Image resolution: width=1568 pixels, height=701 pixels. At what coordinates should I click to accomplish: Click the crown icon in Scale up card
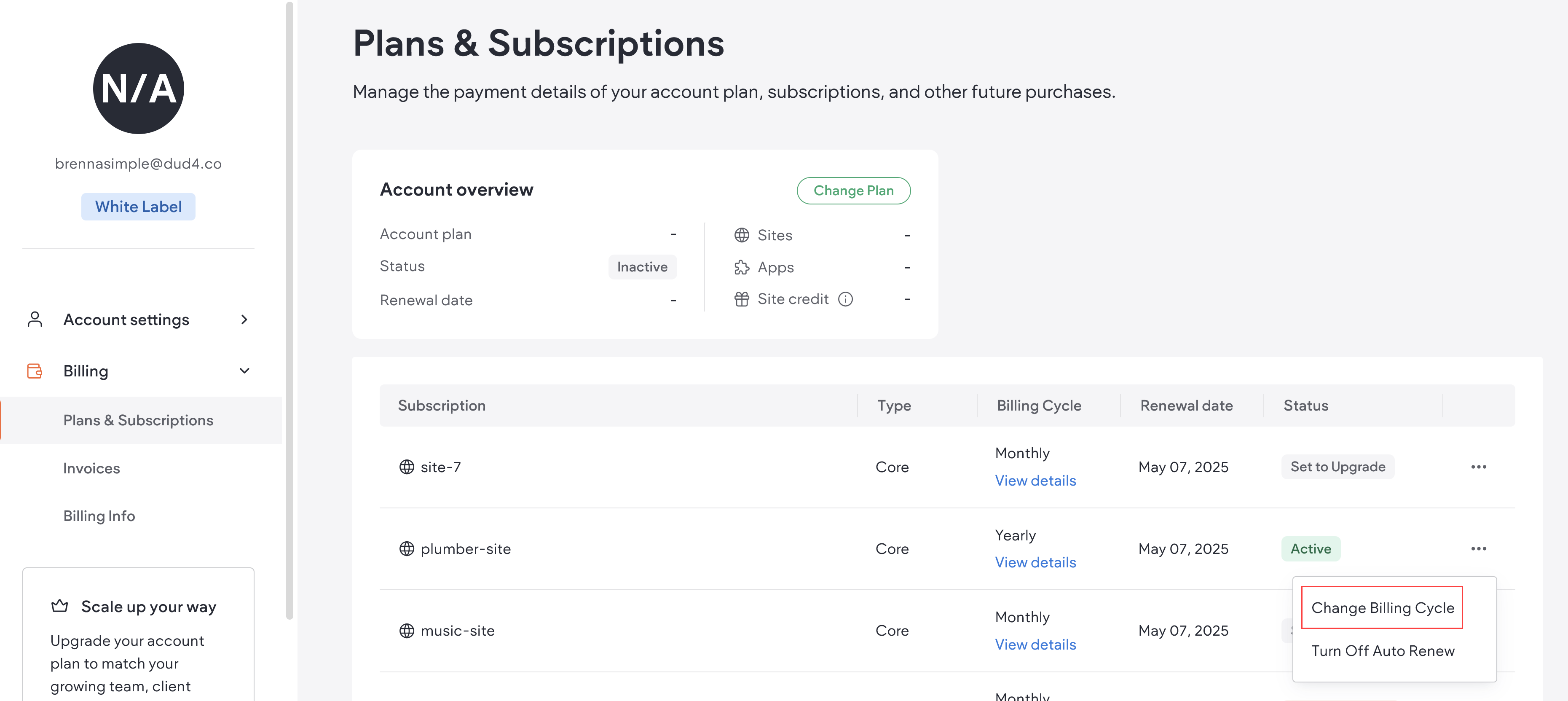pyautogui.click(x=60, y=606)
